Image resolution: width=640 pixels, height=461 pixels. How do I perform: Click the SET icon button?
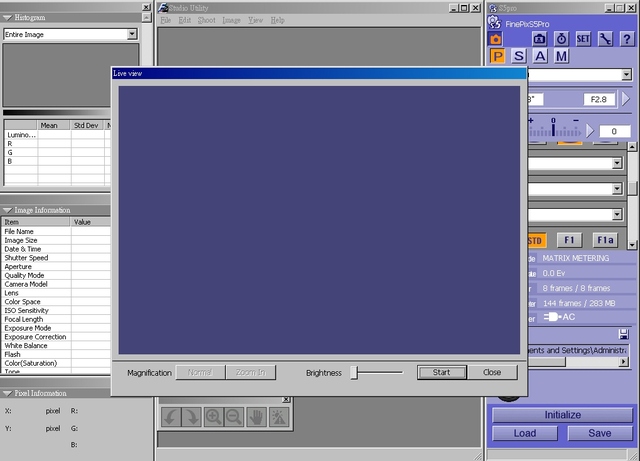(583, 39)
